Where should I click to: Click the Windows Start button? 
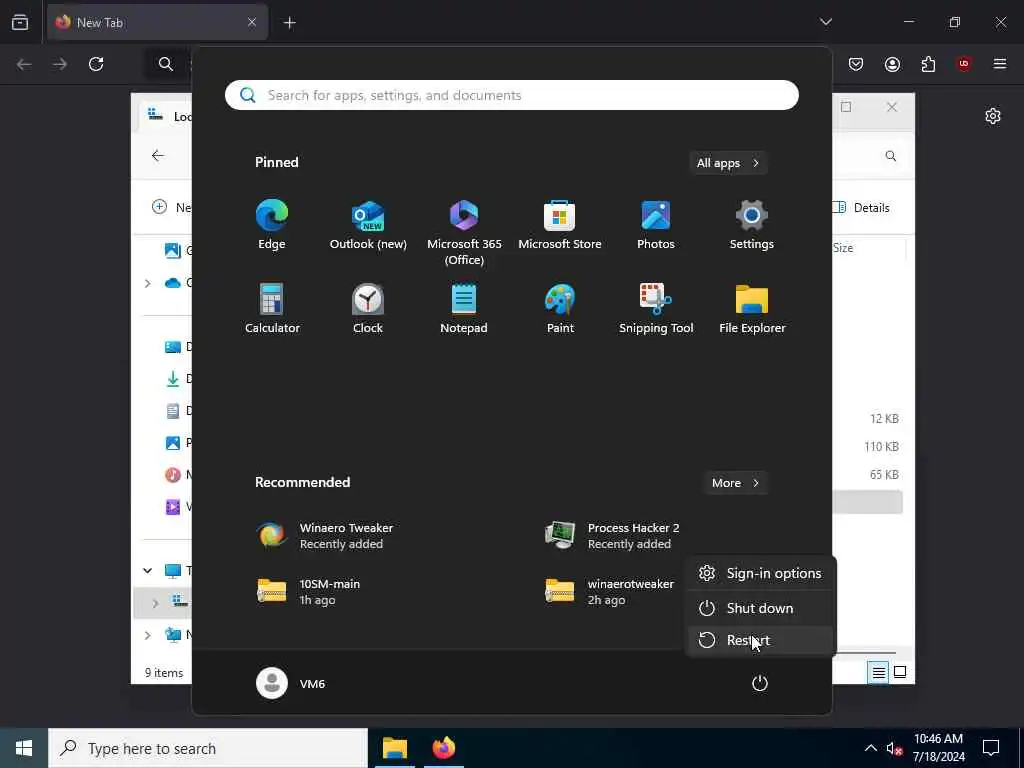point(24,748)
